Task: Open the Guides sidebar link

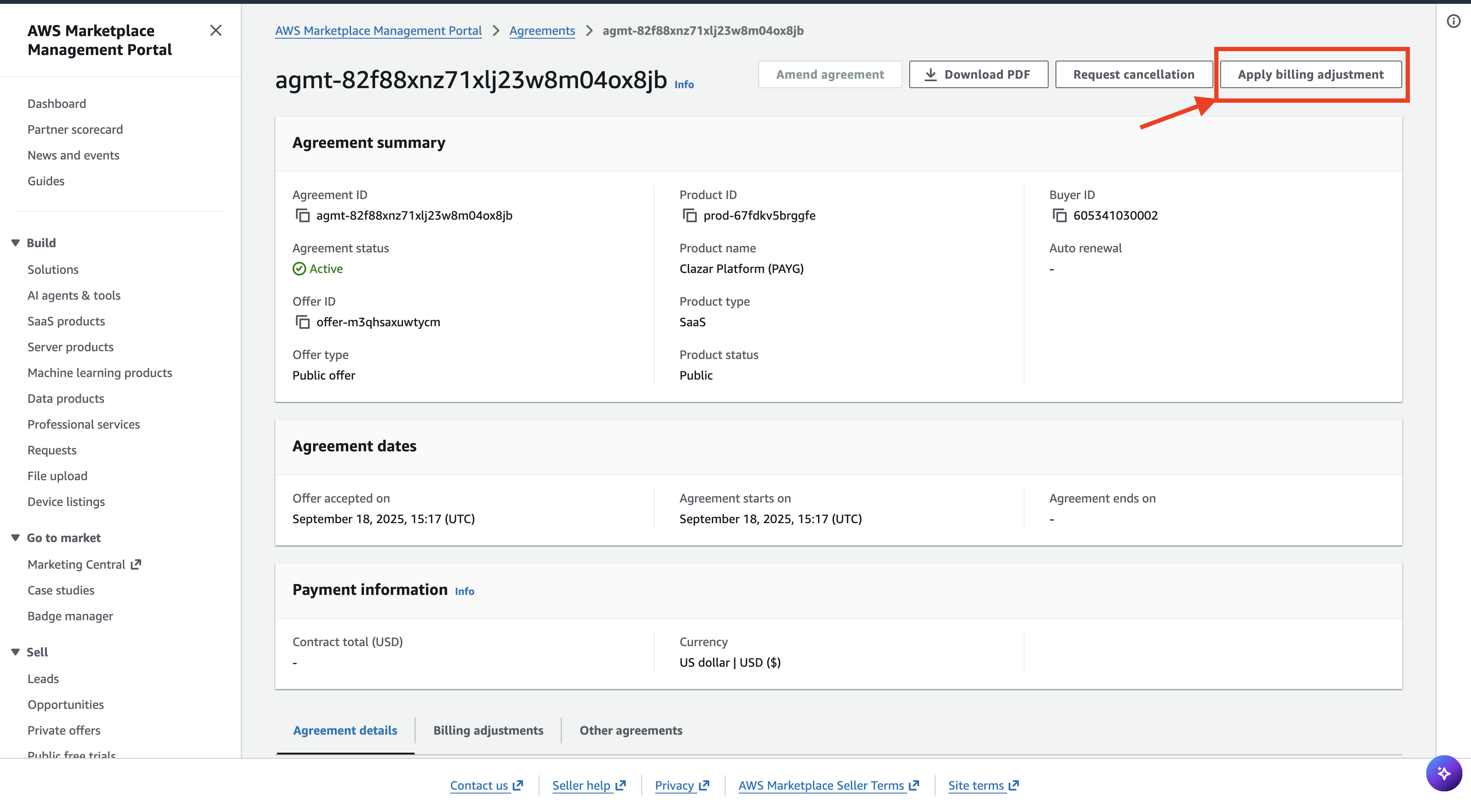Action: click(x=46, y=181)
